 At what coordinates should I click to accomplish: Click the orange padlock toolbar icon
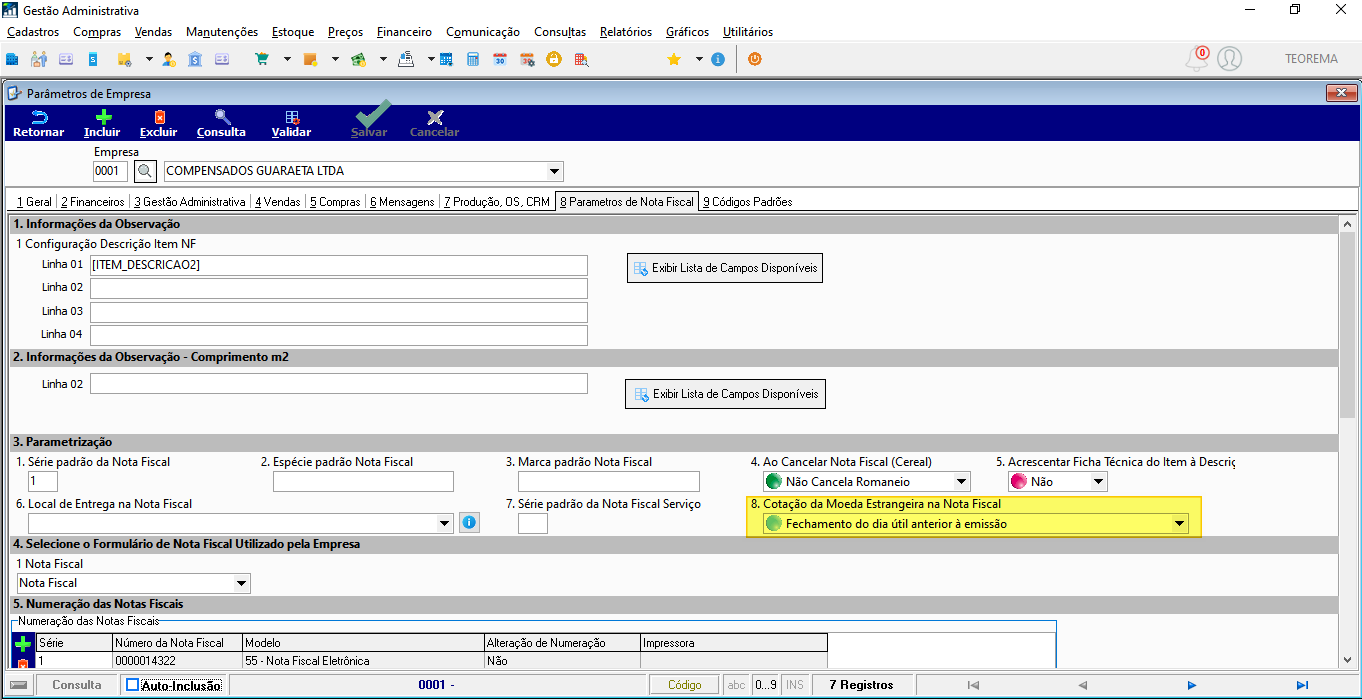pos(553,59)
